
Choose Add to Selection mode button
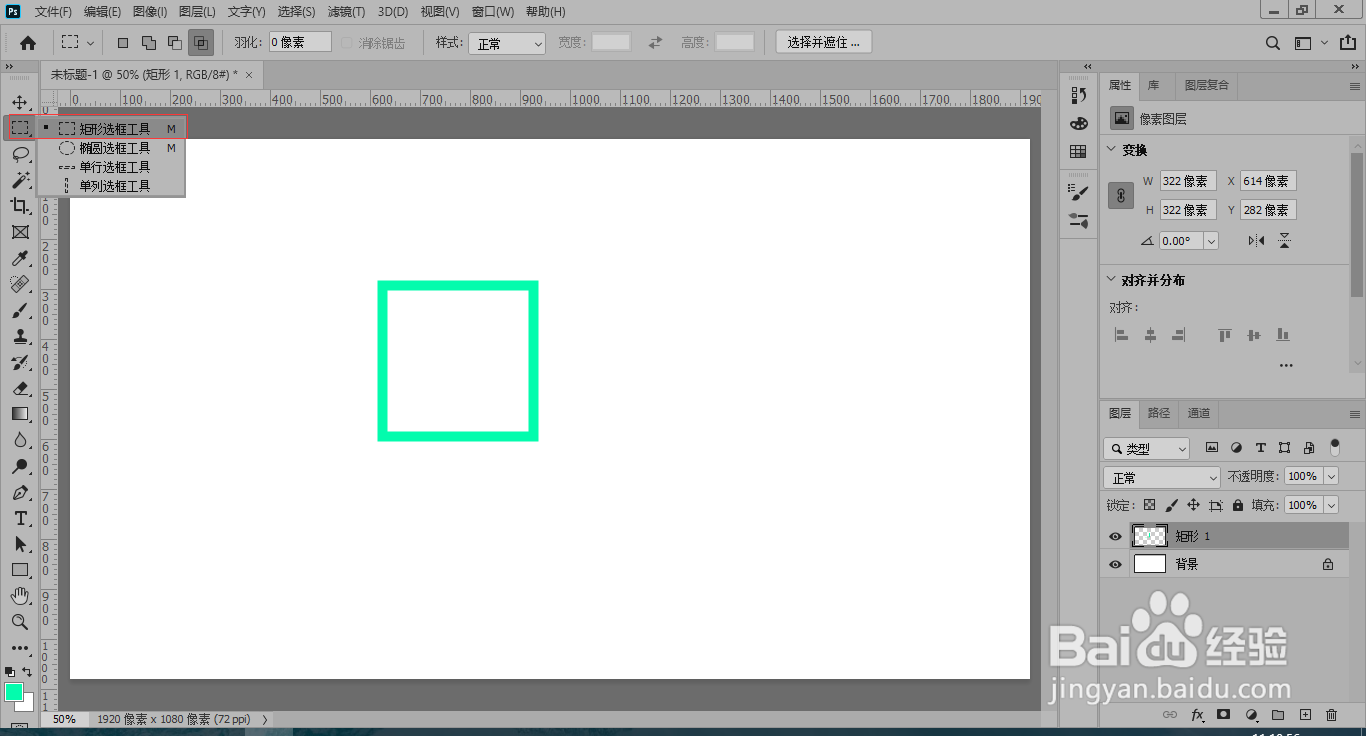point(149,43)
